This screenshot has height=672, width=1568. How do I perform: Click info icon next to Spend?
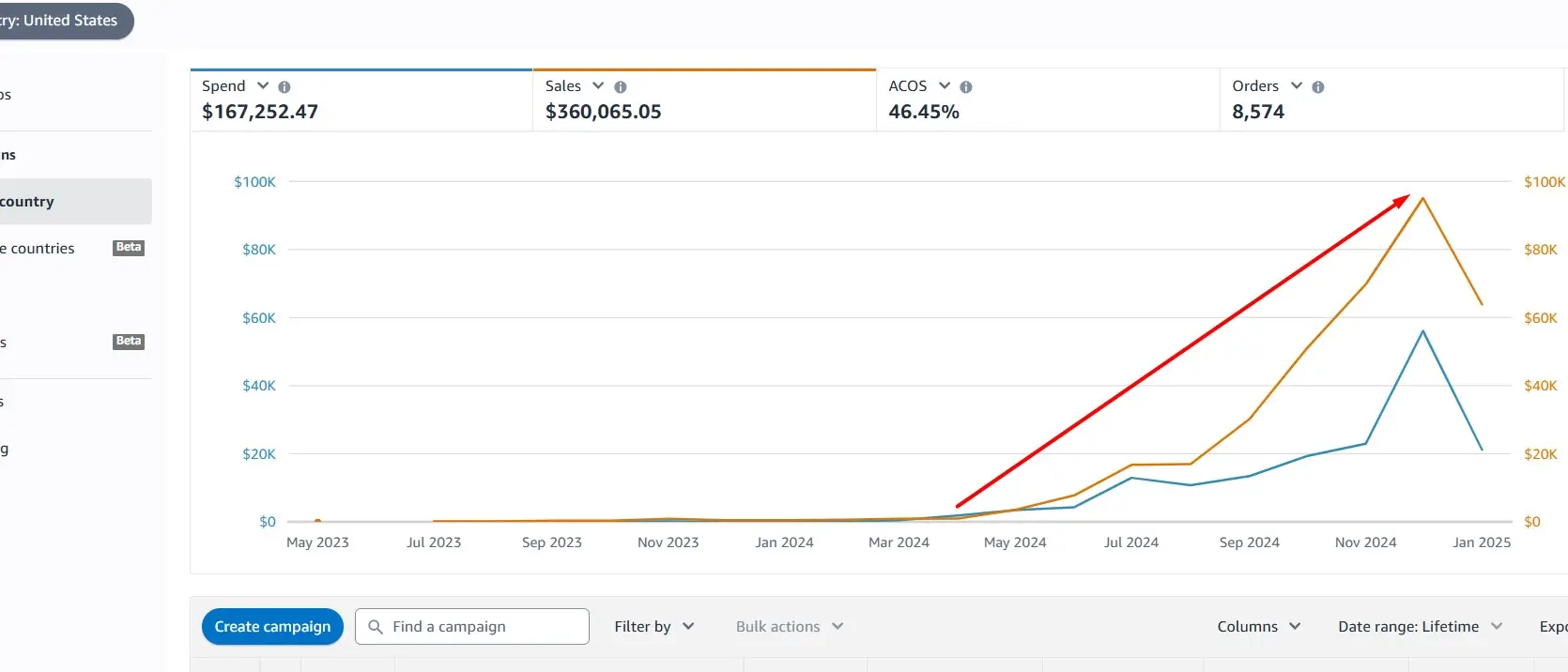[x=284, y=86]
